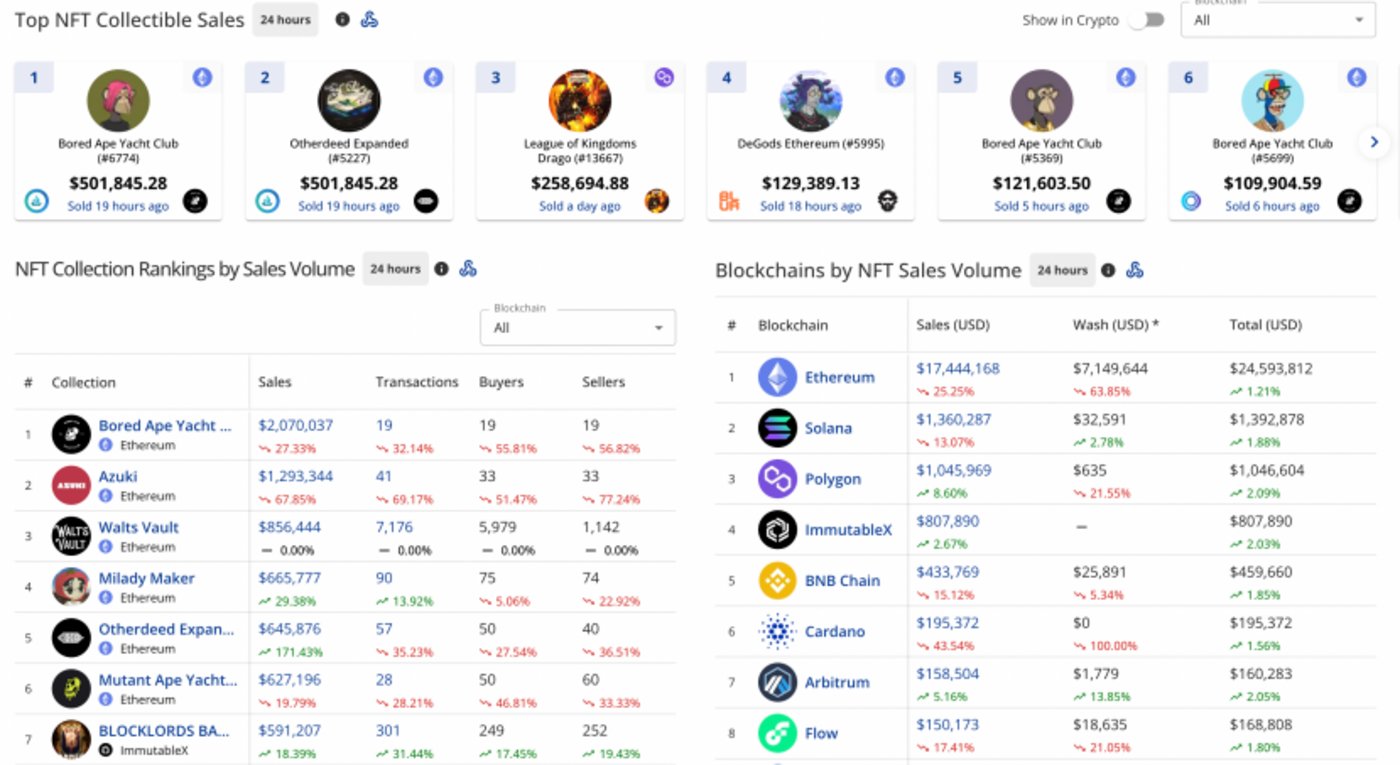Sort collections by Transactions column header
The width and height of the screenshot is (1400, 765).
(x=416, y=382)
